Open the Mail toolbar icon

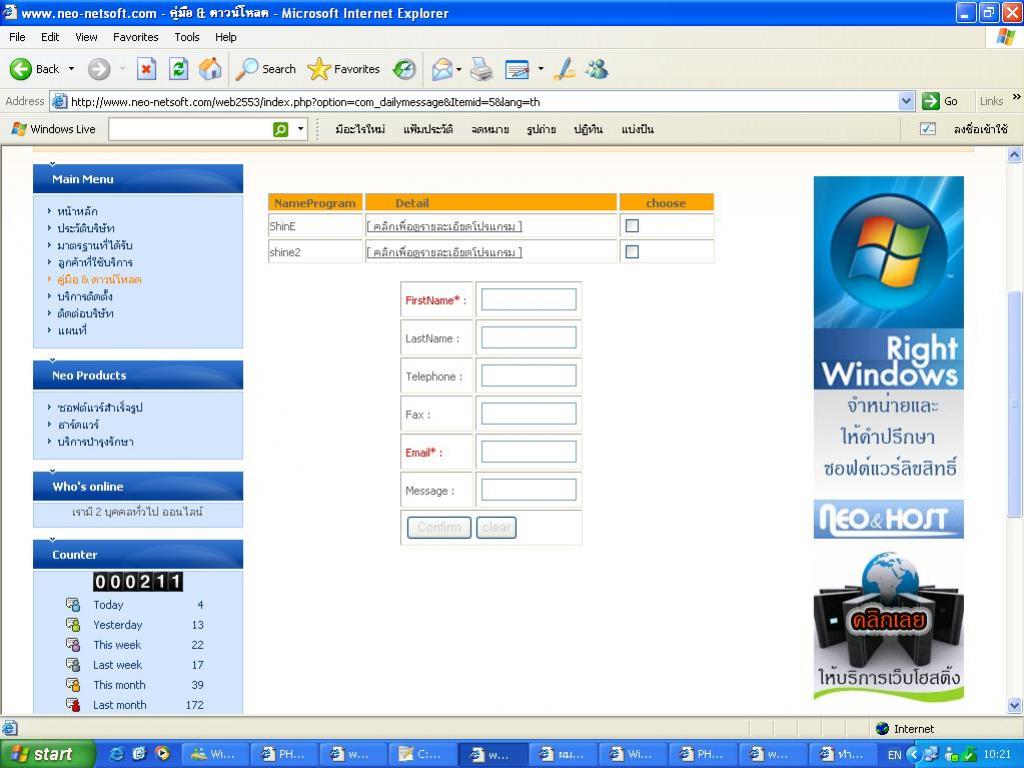coord(442,69)
